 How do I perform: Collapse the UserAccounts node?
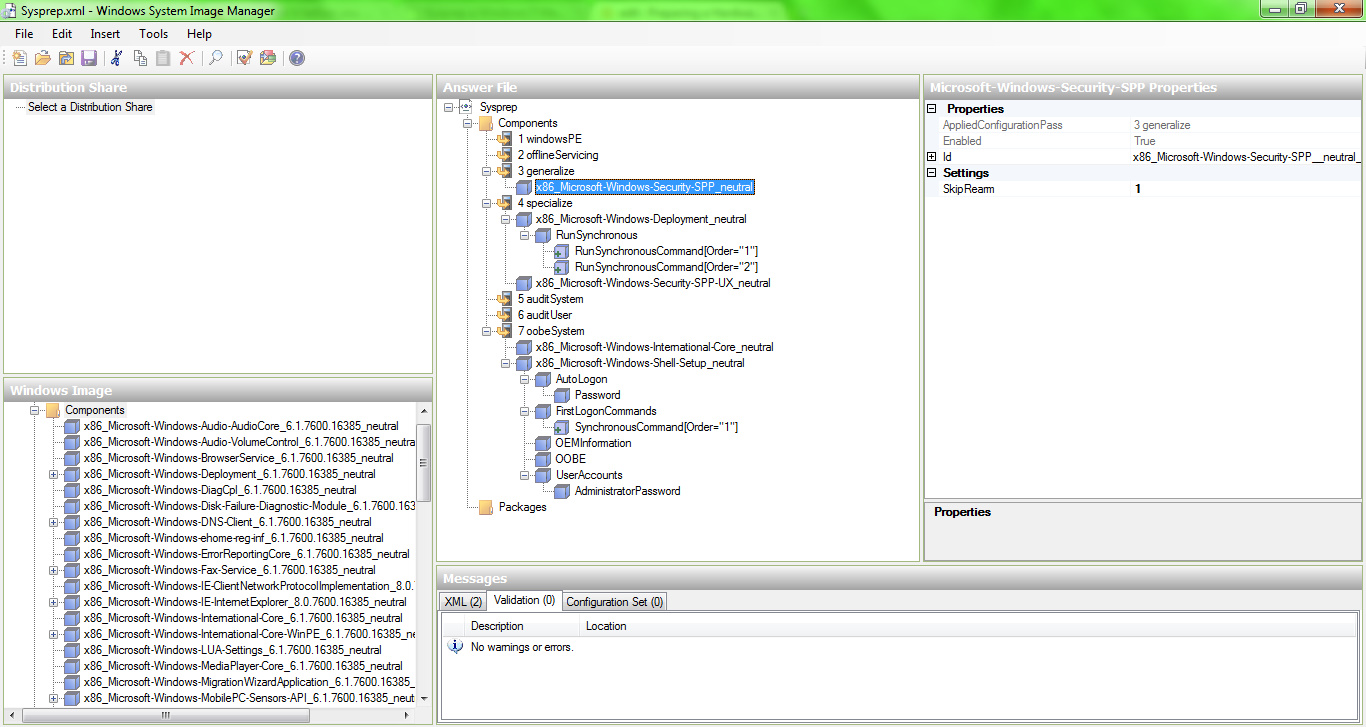coord(525,475)
